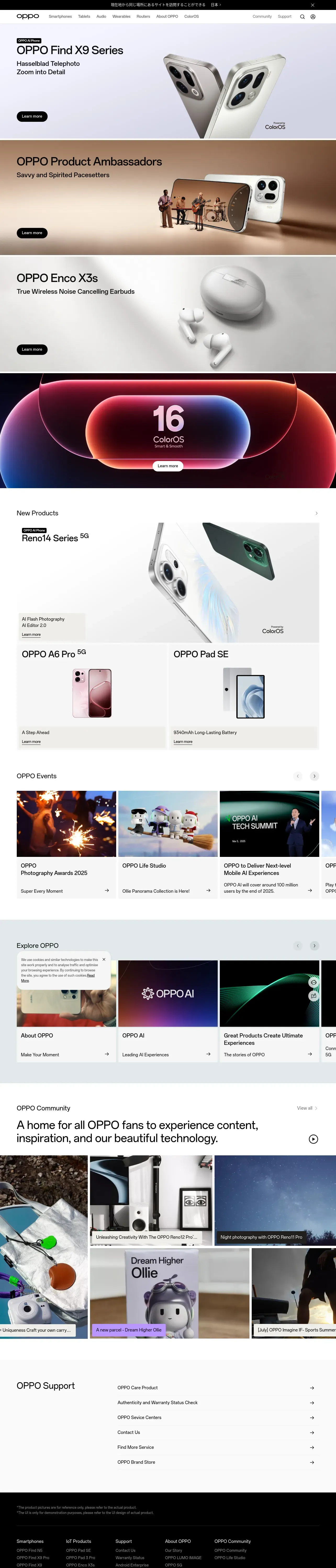Image resolution: width=336 pixels, height=1568 pixels.
Task: Click arrow beside OPPO Sevice Centers
Action: coord(312,1418)
